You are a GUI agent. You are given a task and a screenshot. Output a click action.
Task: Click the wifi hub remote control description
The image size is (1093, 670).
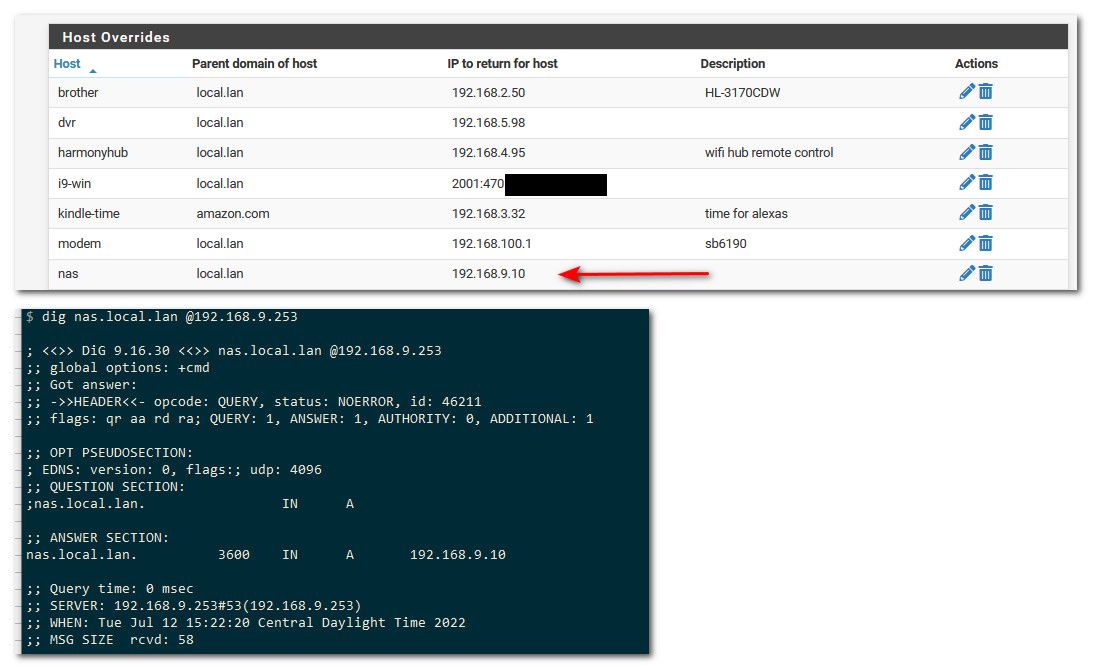[x=769, y=153]
